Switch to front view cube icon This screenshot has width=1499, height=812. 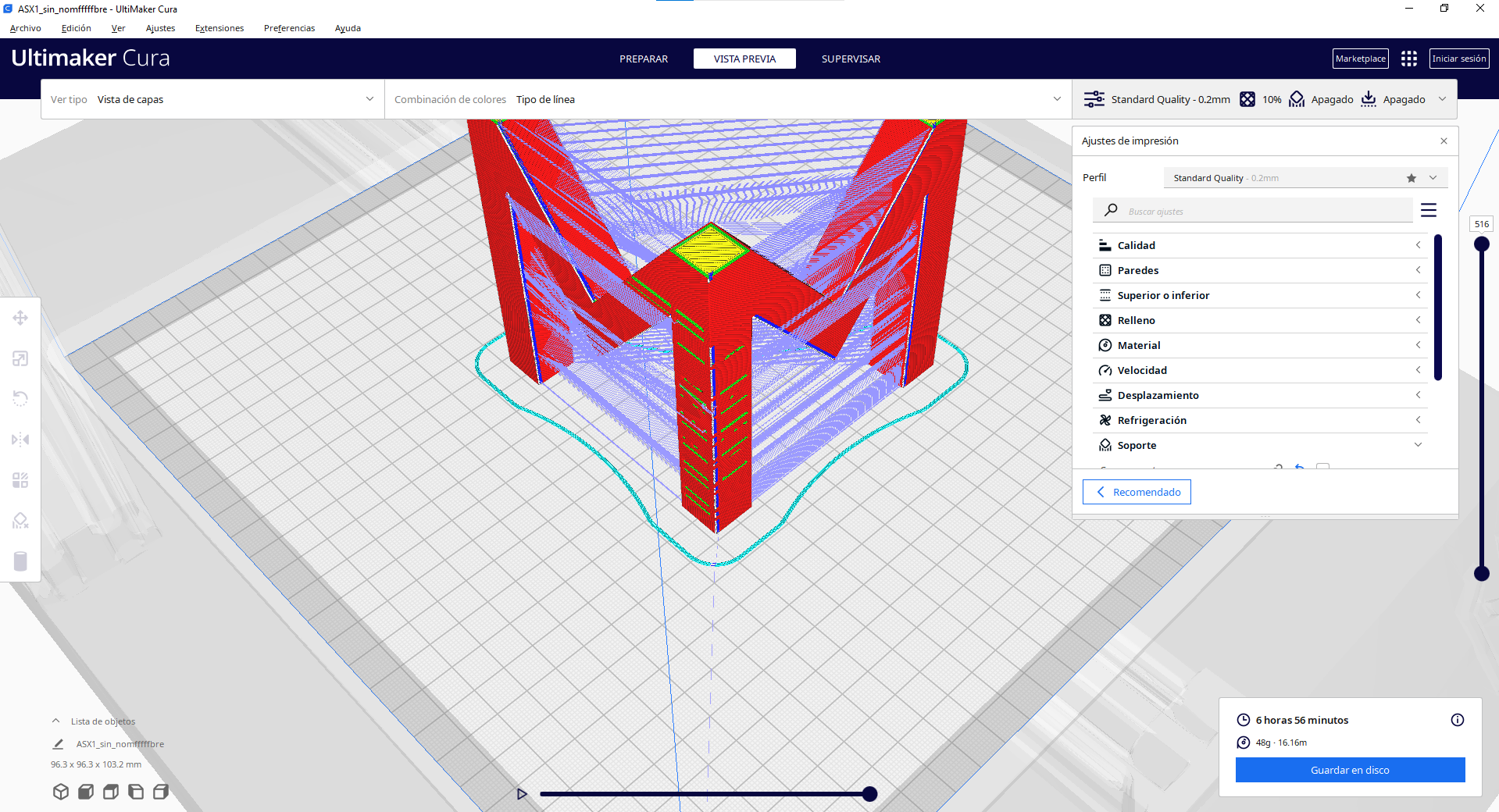click(86, 792)
